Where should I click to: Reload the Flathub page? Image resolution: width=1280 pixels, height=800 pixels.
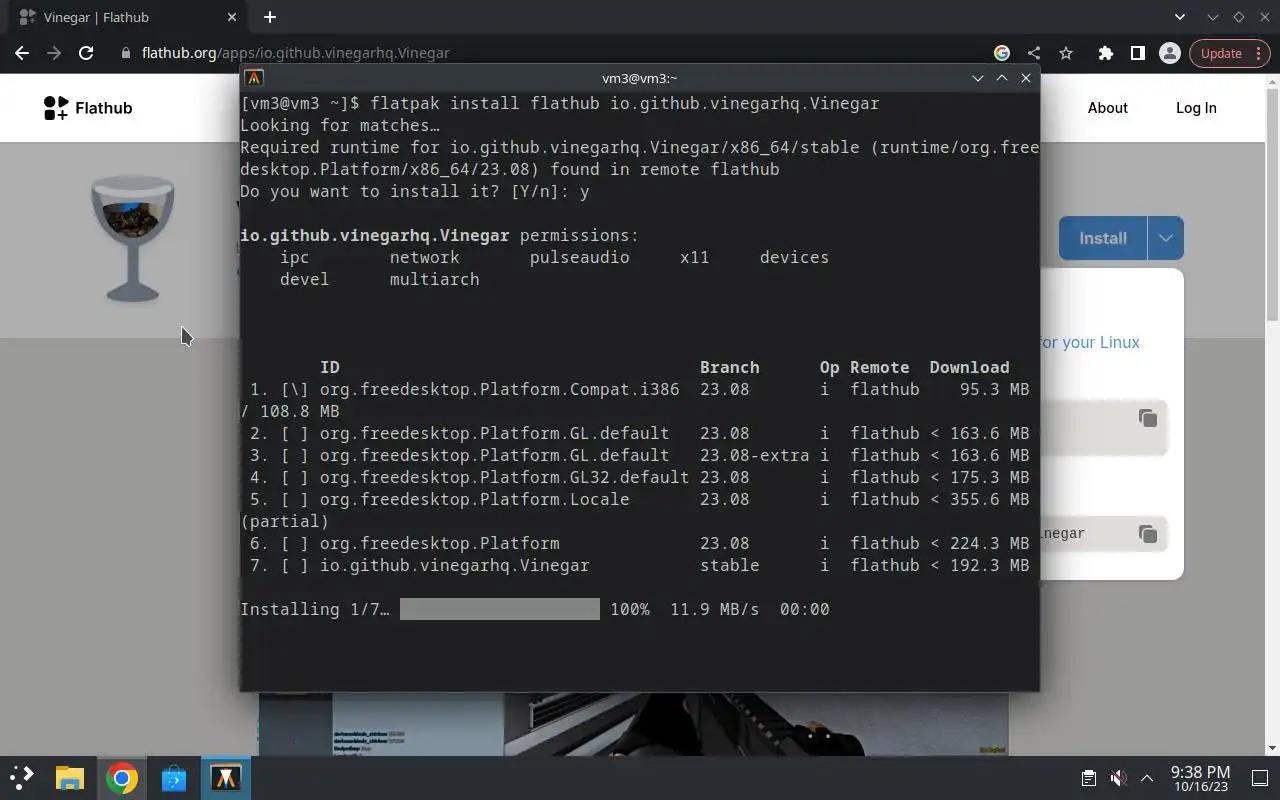coord(86,53)
